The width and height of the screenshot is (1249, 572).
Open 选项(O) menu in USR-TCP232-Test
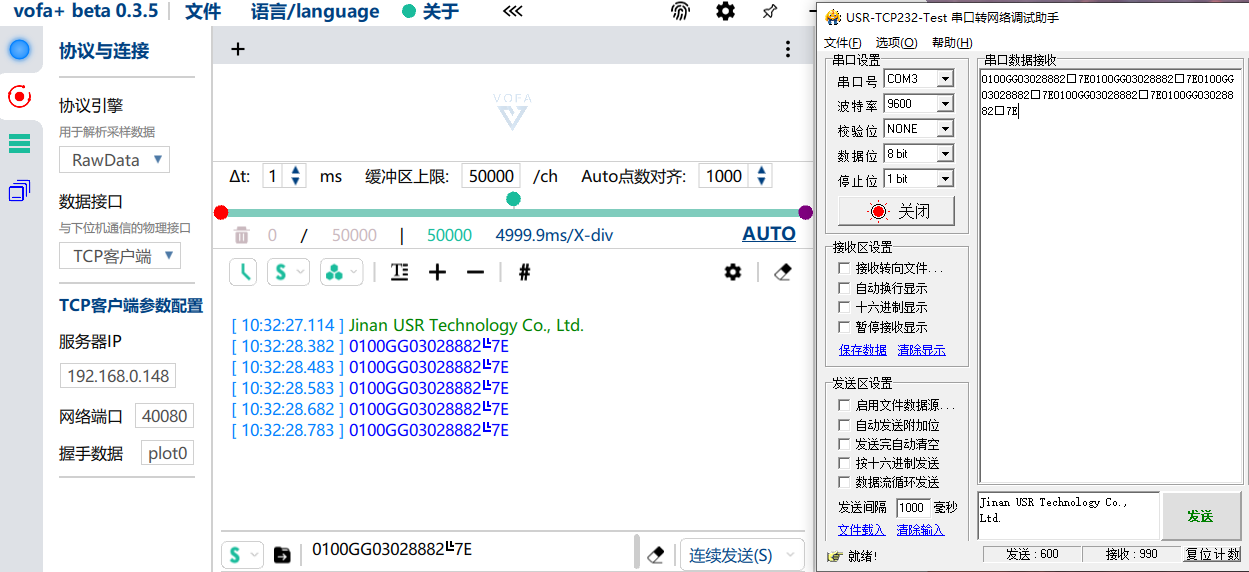click(x=896, y=43)
